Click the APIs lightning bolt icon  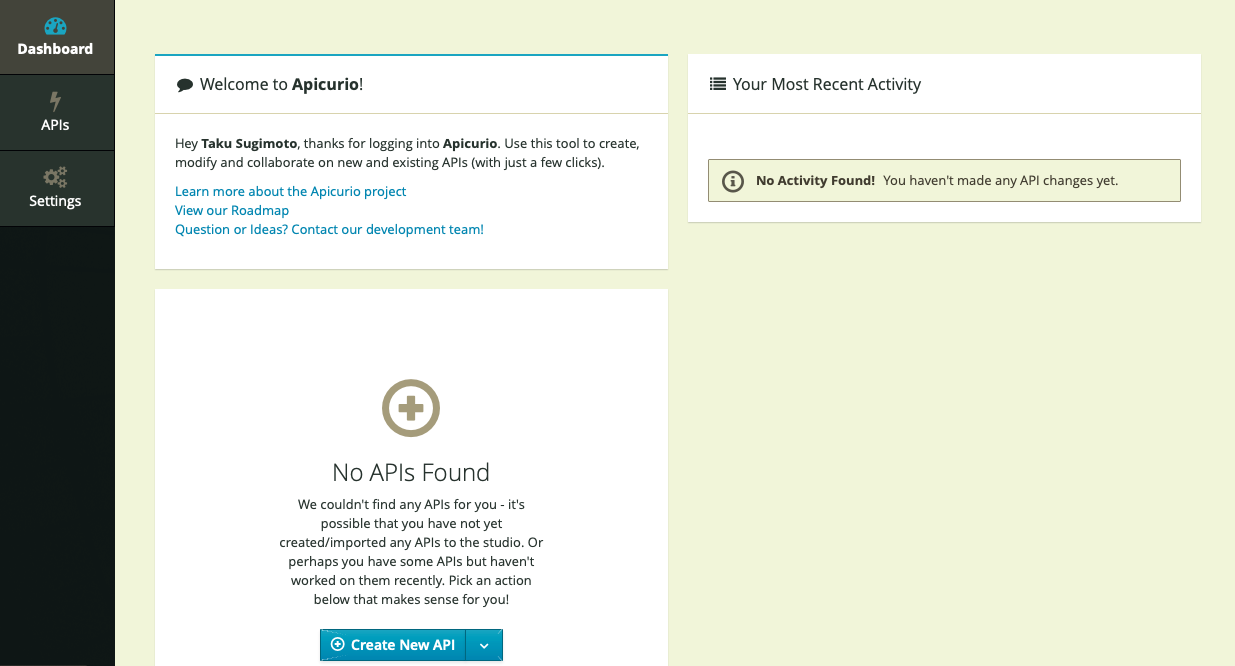55,101
